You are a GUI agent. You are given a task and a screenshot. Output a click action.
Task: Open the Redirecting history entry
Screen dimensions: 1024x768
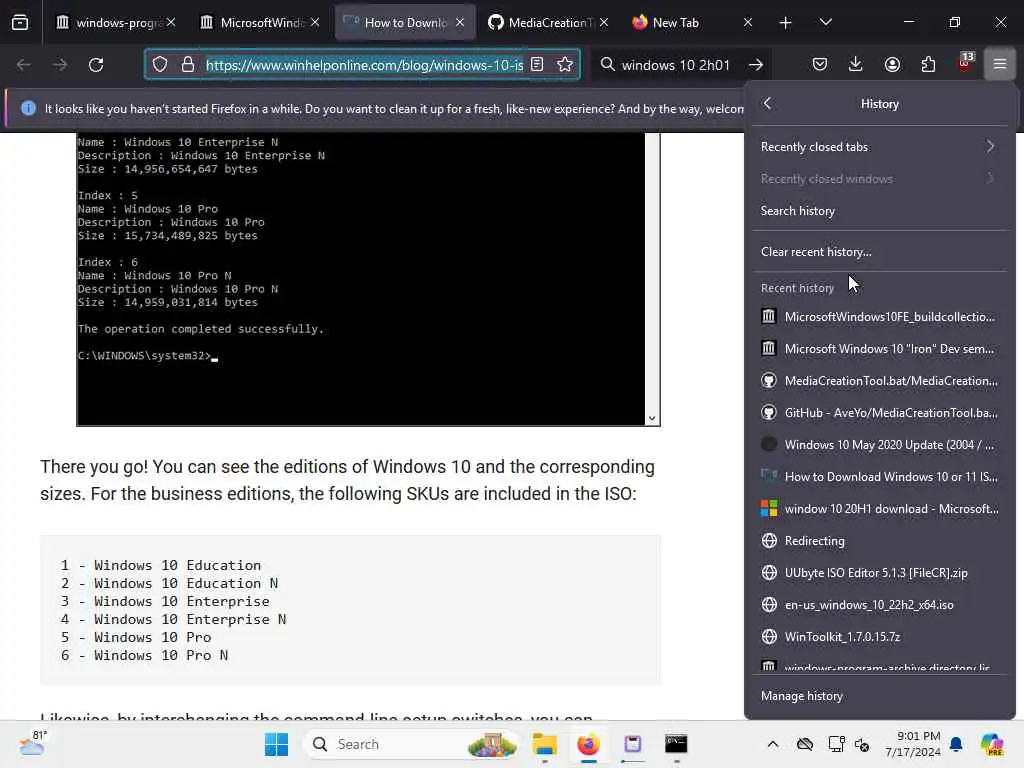click(879, 541)
